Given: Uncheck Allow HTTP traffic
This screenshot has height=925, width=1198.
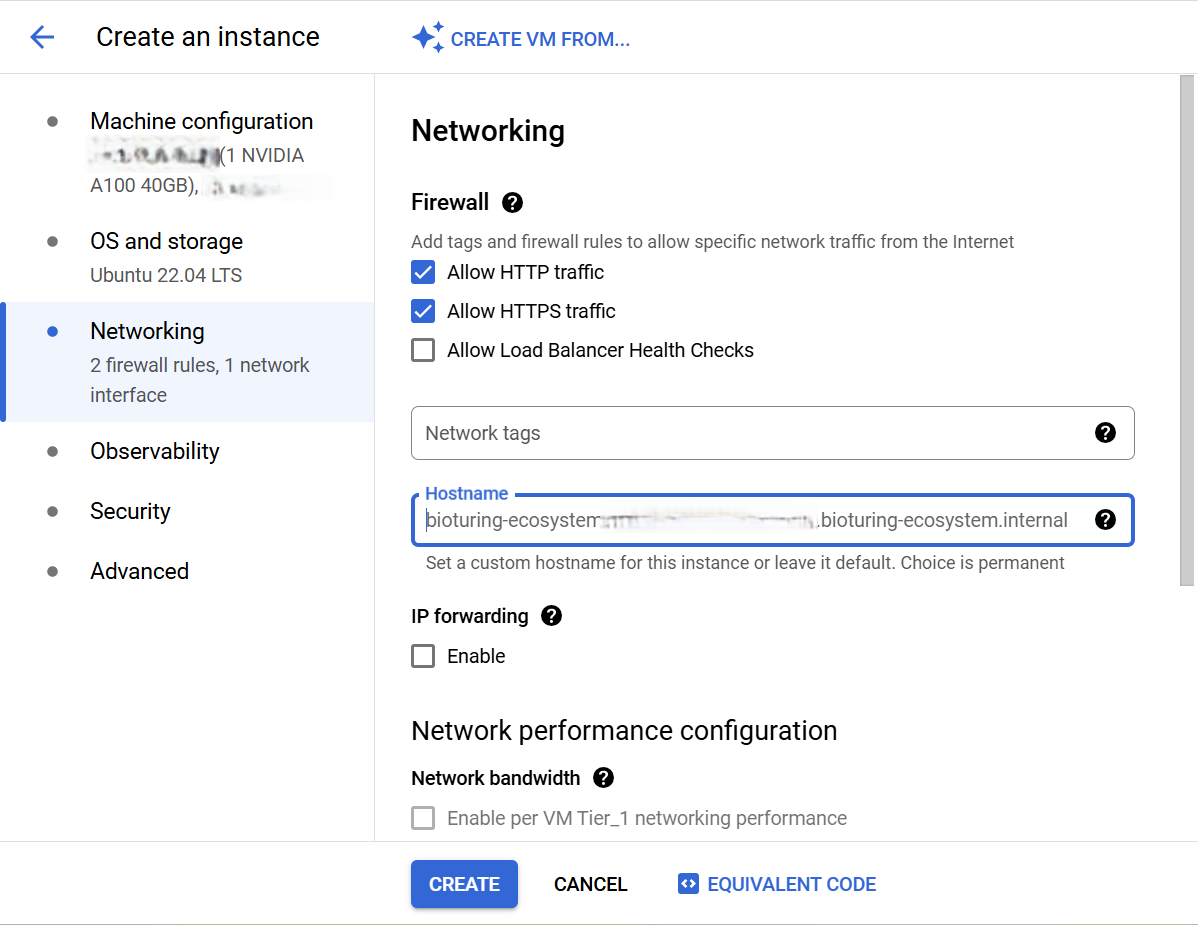Looking at the screenshot, I should click(x=423, y=272).
